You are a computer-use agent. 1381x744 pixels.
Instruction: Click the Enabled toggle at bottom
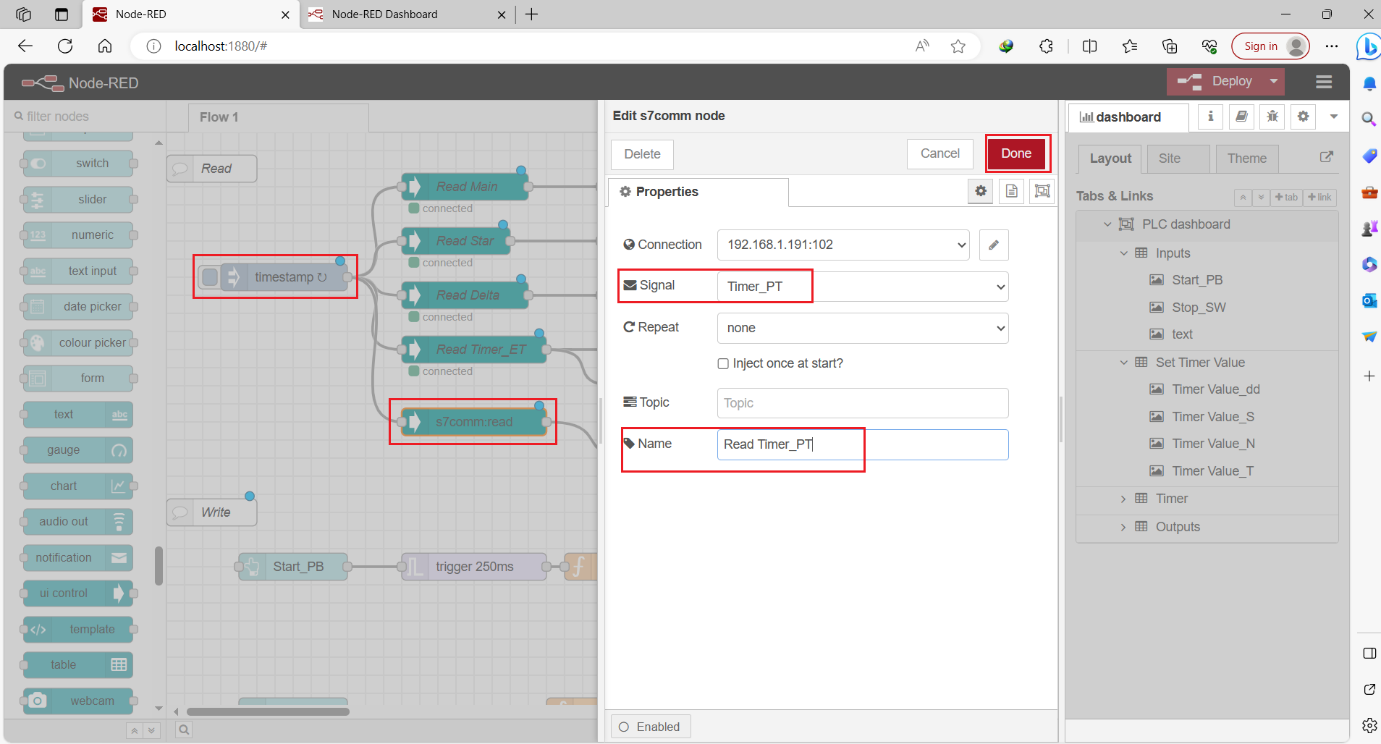pos(651,726)
